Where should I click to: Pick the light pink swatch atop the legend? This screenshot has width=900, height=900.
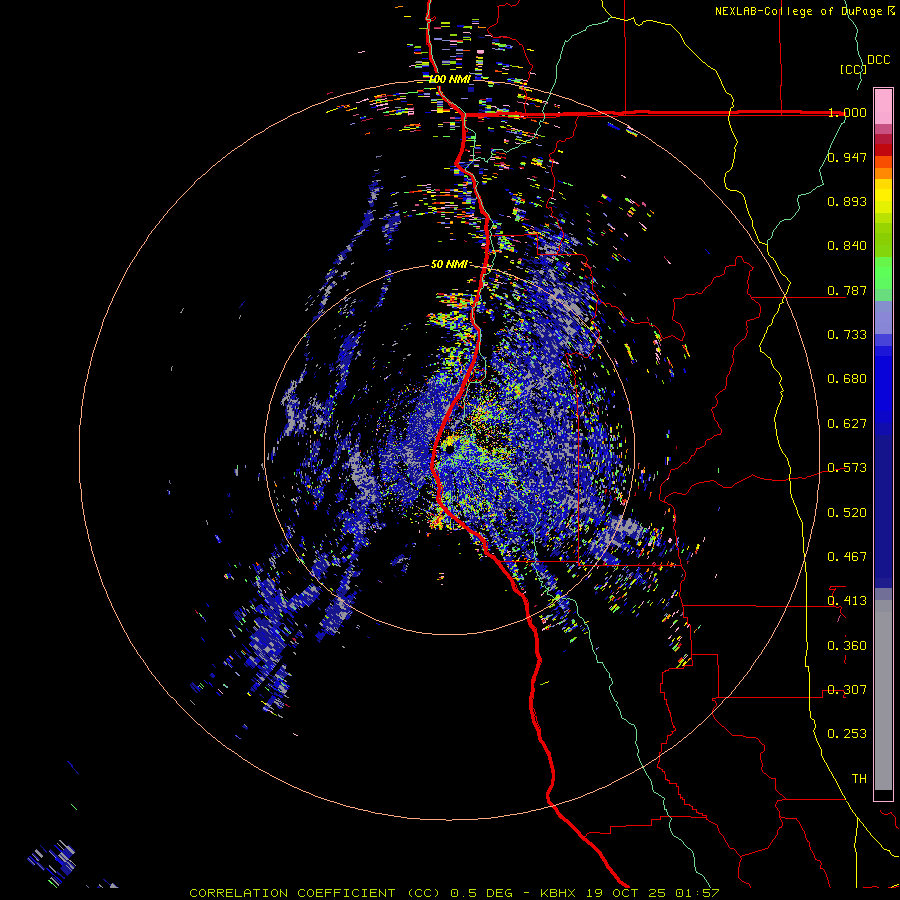[x=883, y=106]
